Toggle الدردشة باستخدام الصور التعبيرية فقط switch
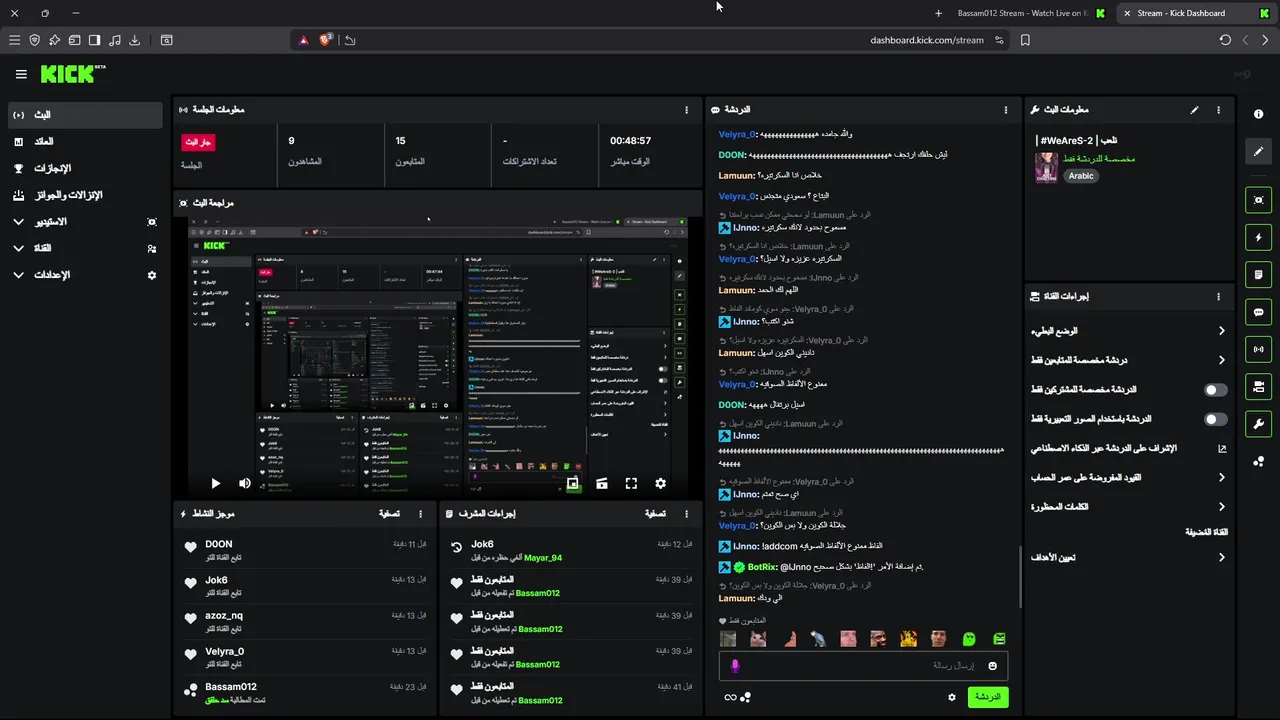This screenshot has height=720, width=1280. (x=1215, y=419)
